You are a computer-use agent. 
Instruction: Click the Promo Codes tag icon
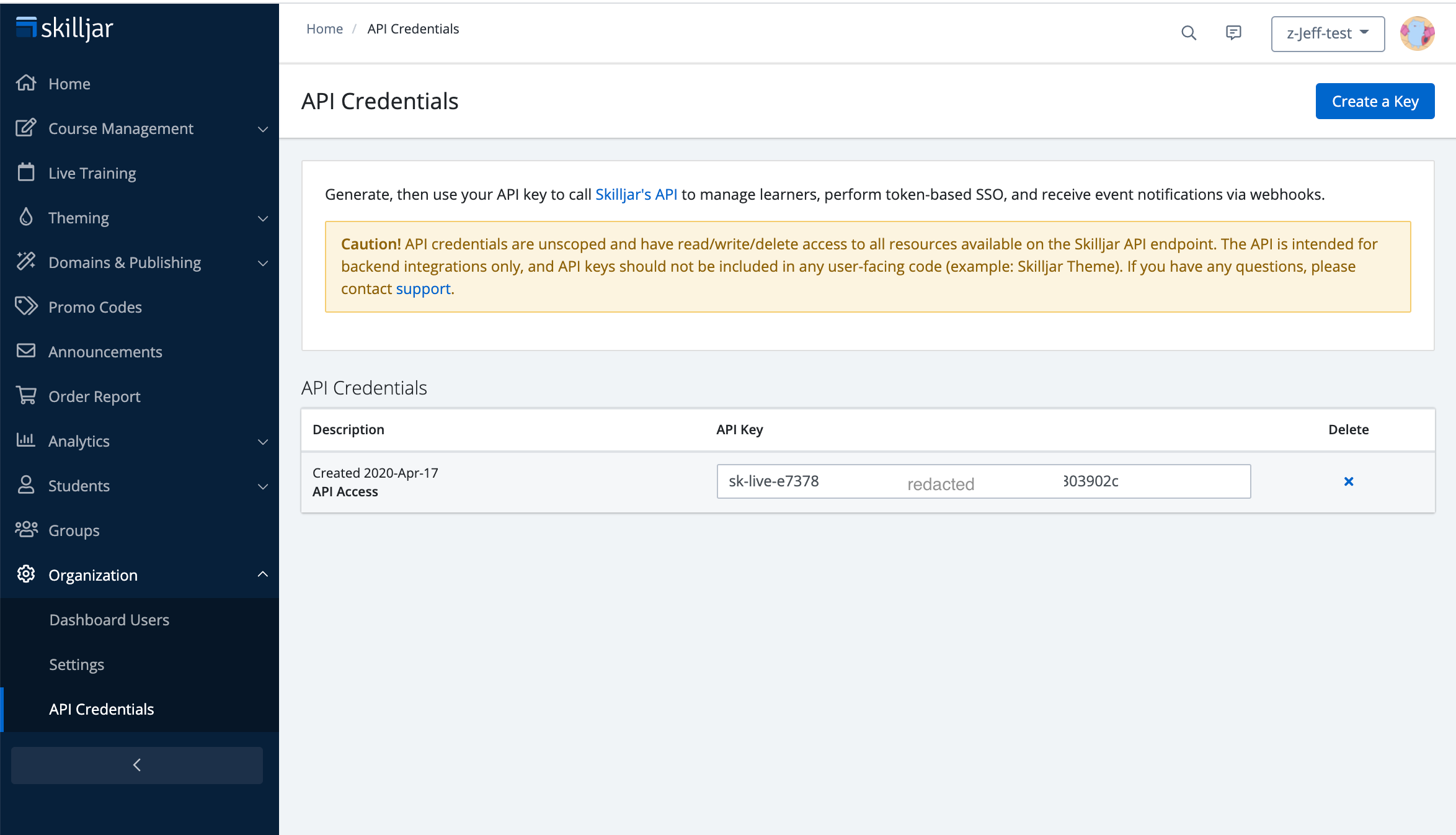(x=26, y=306)
